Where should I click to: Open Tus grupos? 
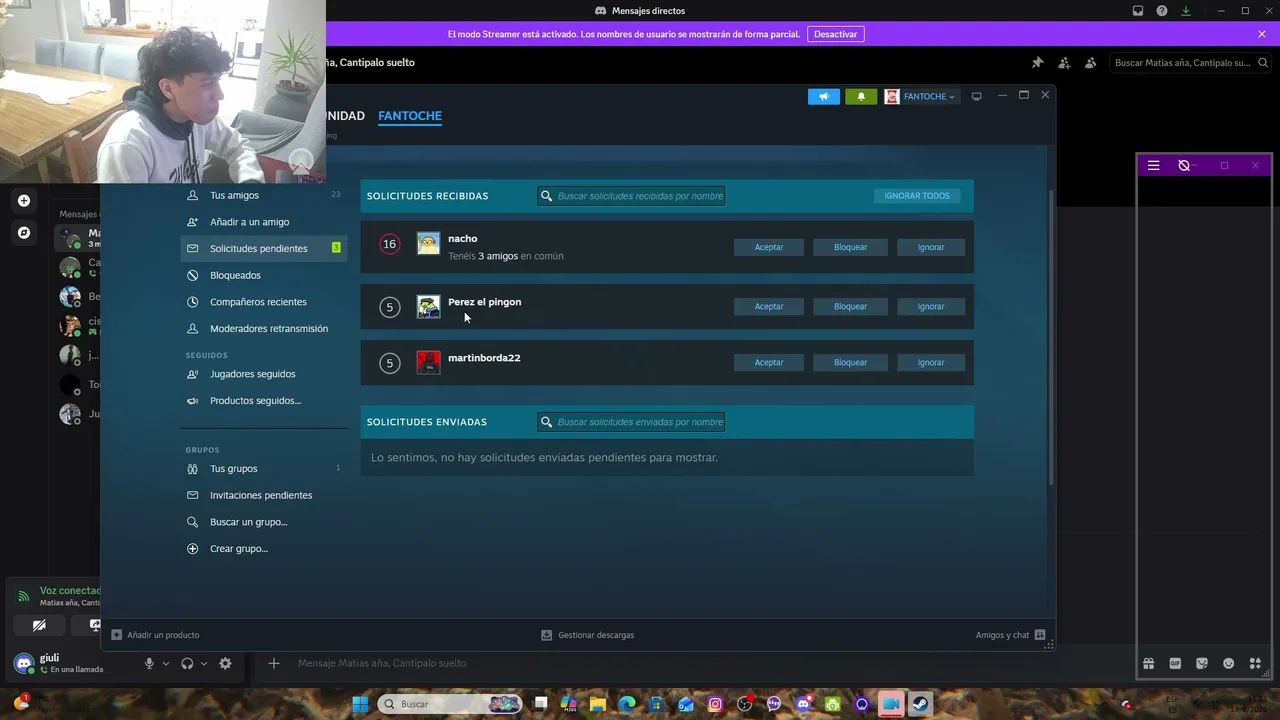pos(233,469)
